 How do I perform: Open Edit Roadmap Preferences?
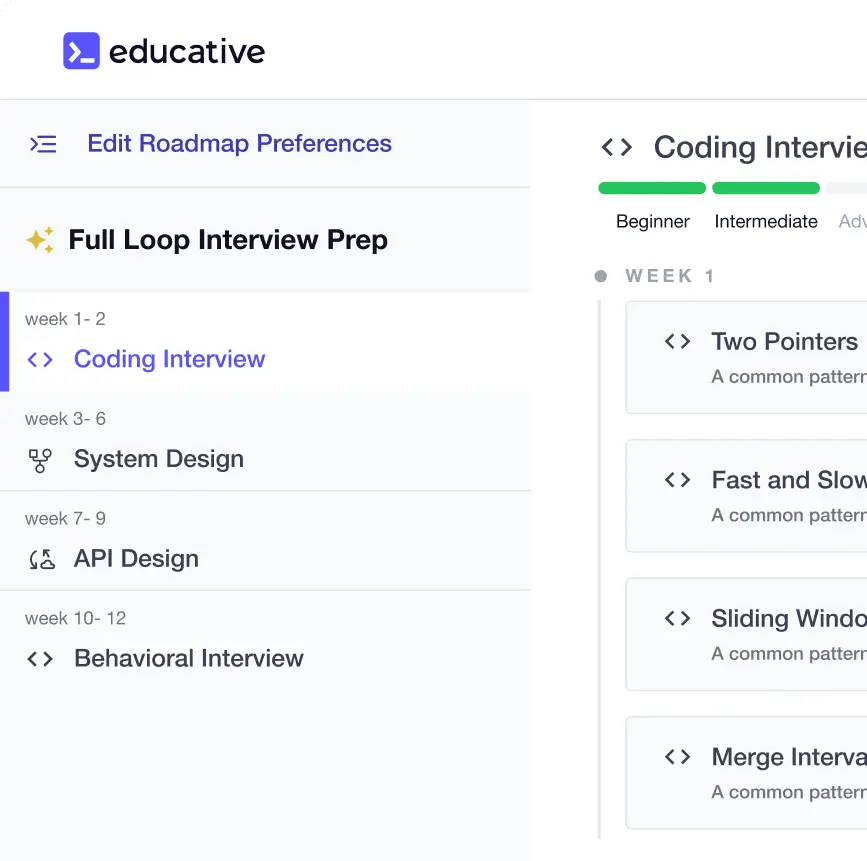pos(239,144)
